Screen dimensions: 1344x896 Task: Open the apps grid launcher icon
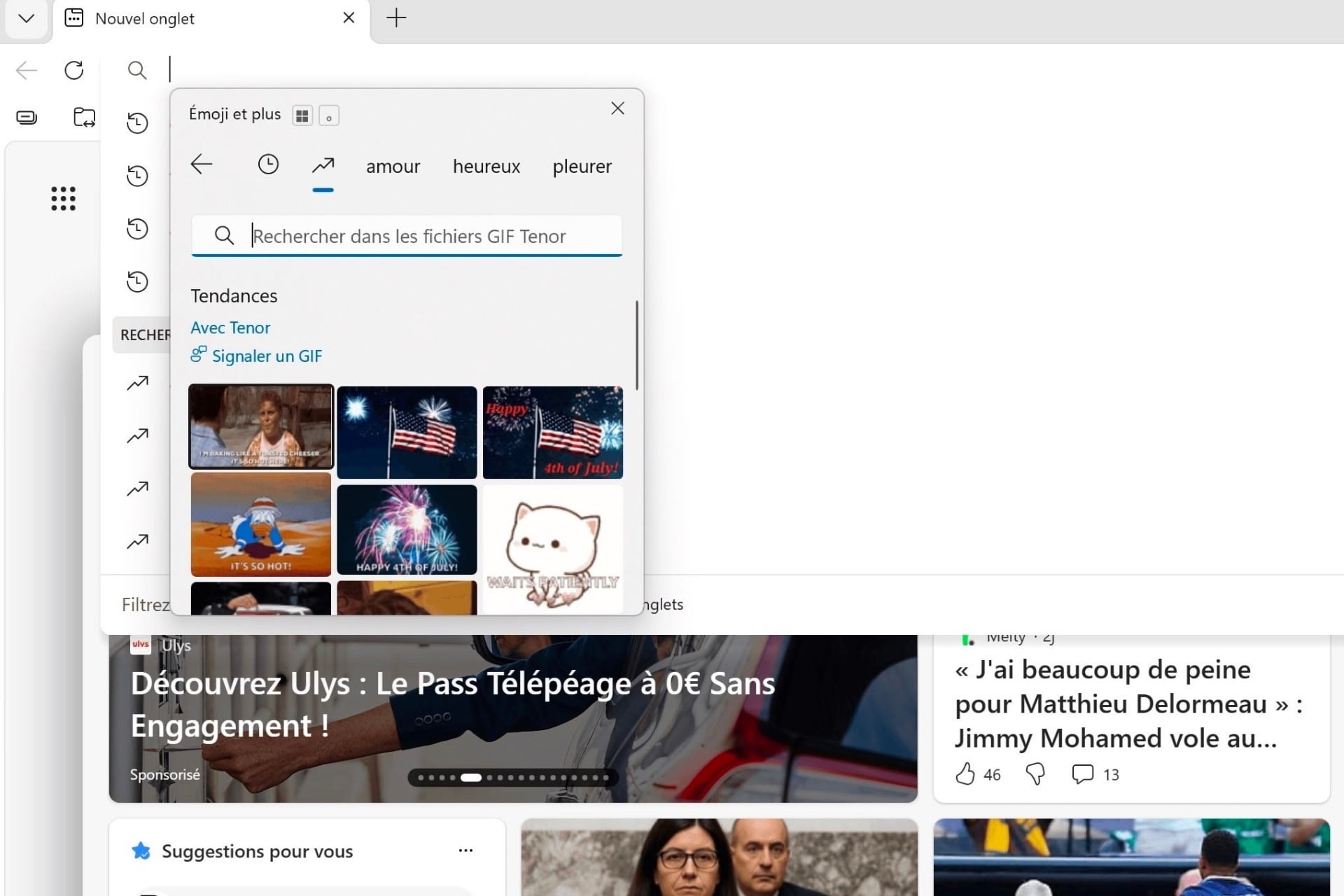point(64,199)
